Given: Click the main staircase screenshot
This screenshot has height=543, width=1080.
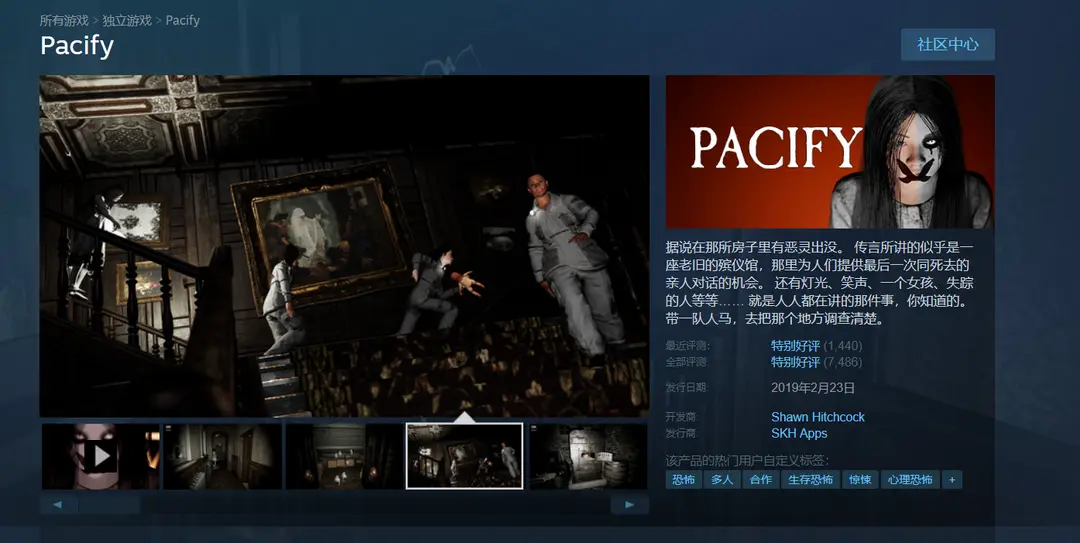Looking at the screenshot, I should pyautogui.click(x=344, y=246).
